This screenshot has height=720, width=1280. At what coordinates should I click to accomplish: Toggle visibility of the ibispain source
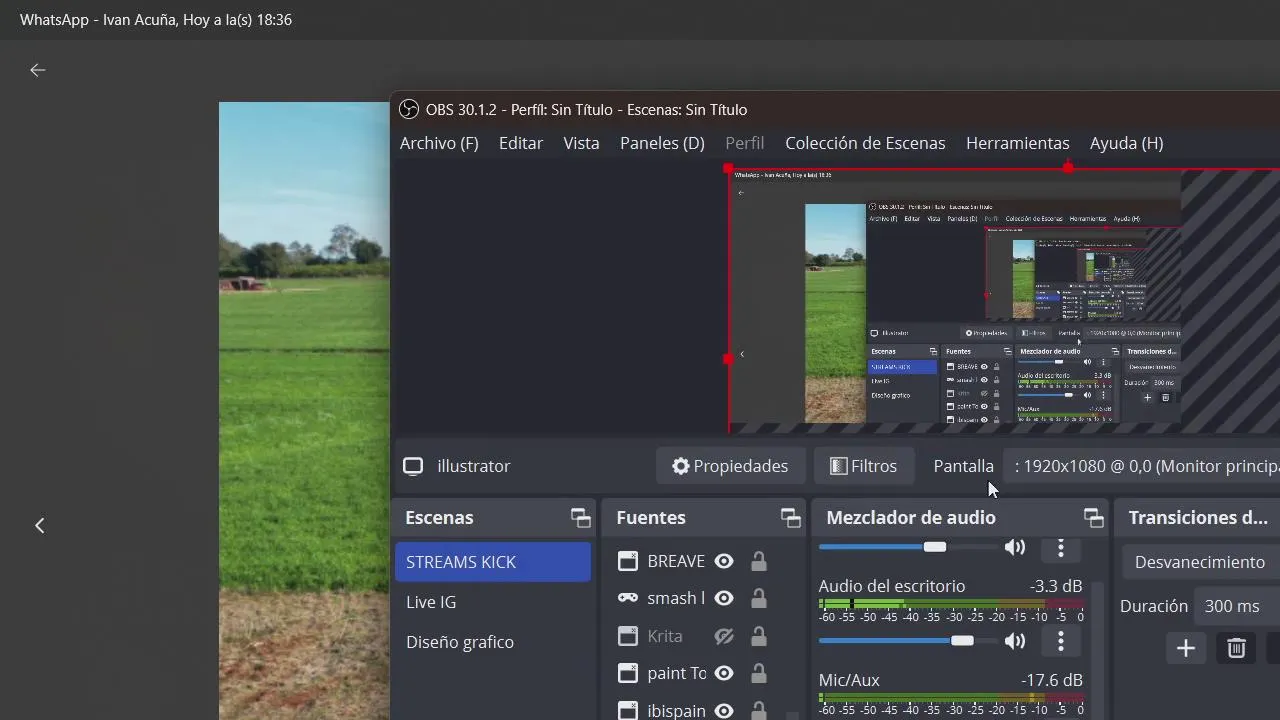[724, 711]
